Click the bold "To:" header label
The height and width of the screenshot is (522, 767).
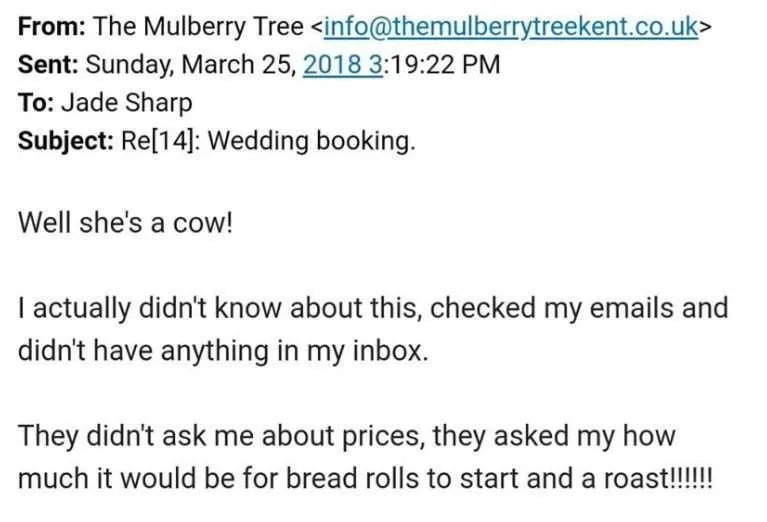36,103
